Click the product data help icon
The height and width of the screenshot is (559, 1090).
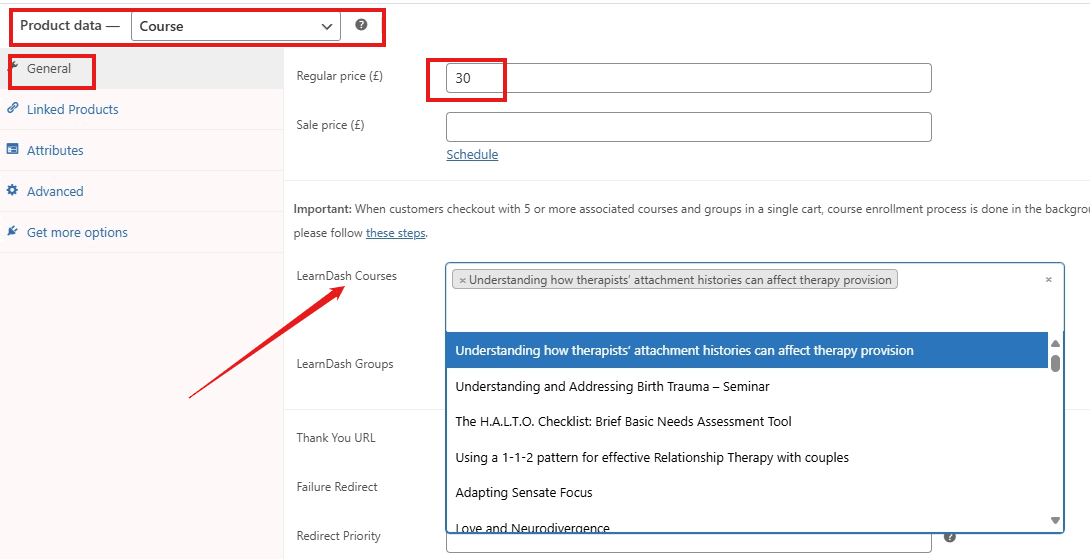[x=361, y=25]
